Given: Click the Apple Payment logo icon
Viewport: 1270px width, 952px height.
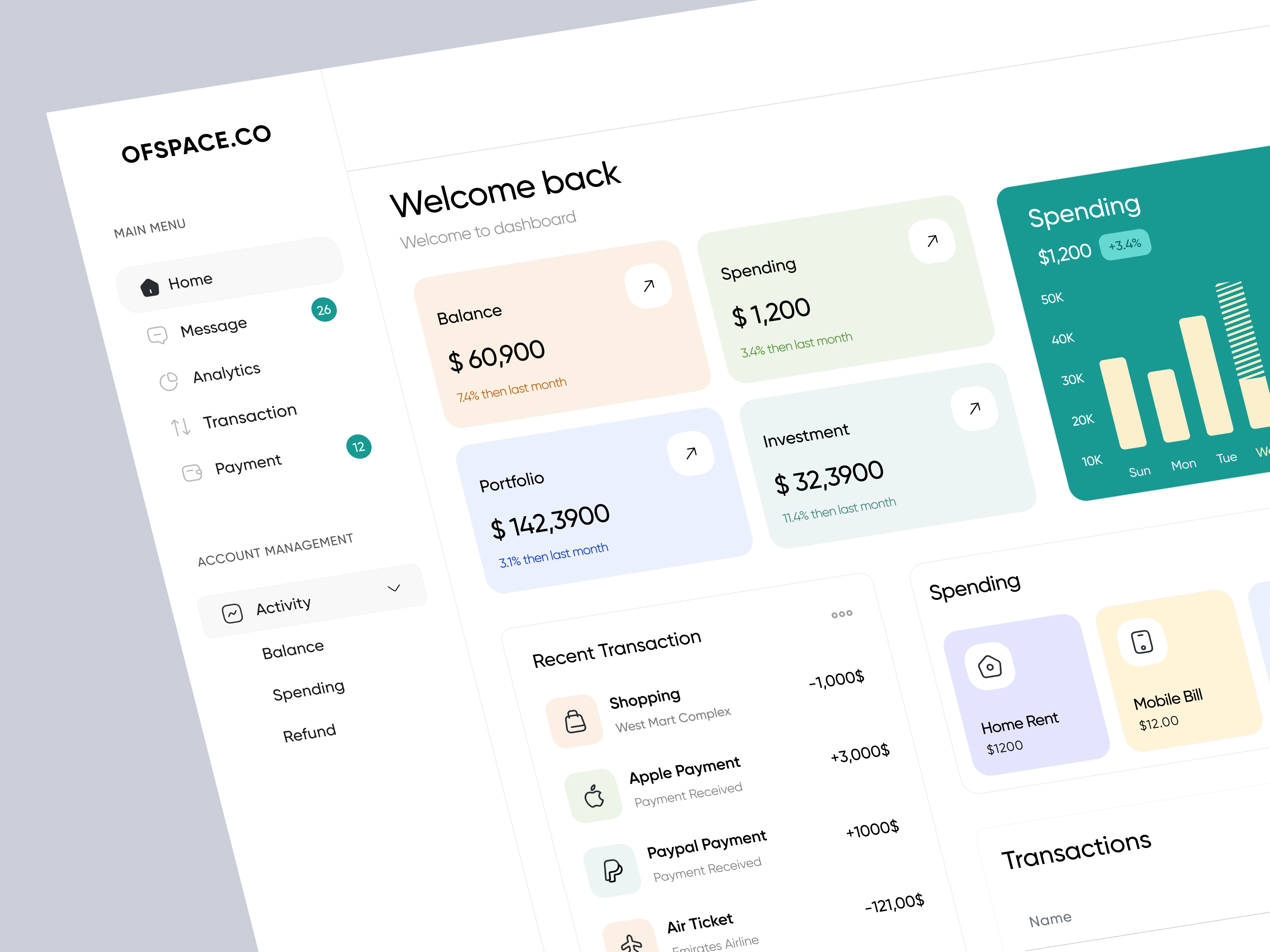Looking at the screenshot, I should pyautogui.click(x=594, y=797).
